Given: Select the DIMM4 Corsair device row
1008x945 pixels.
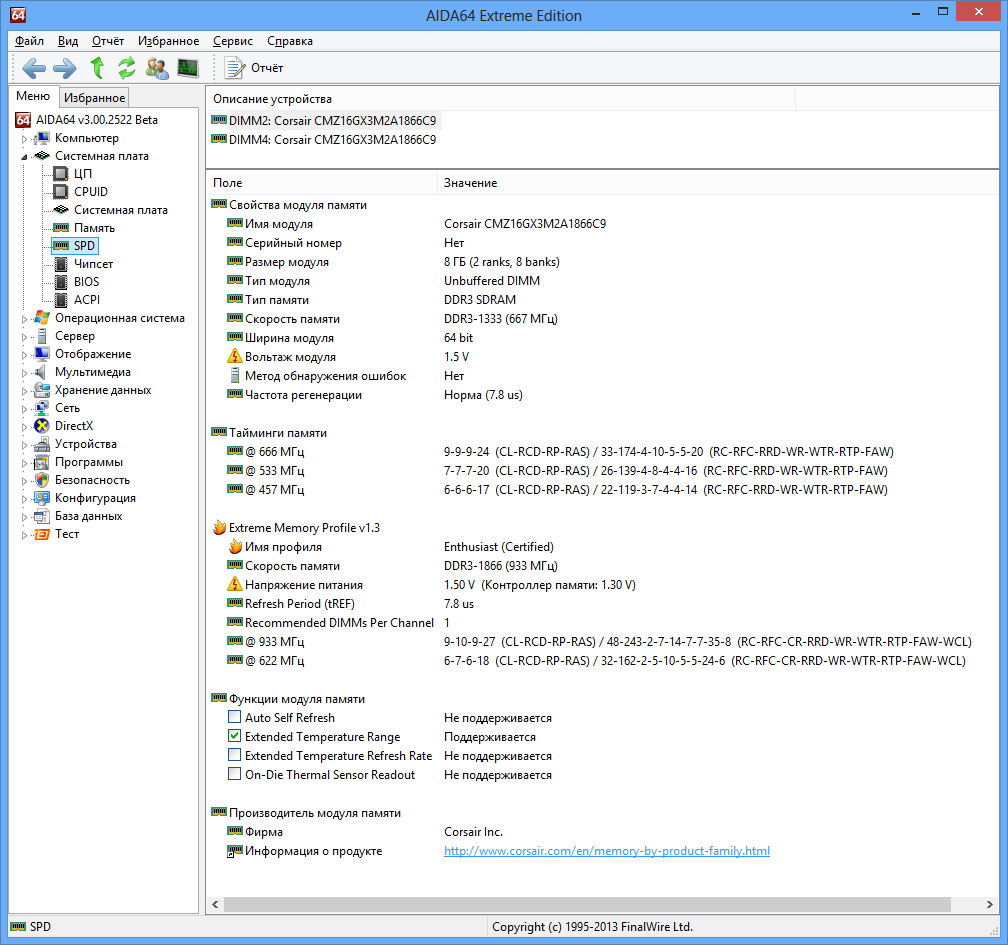Looking at the screenshot, I should coord(325,140).
